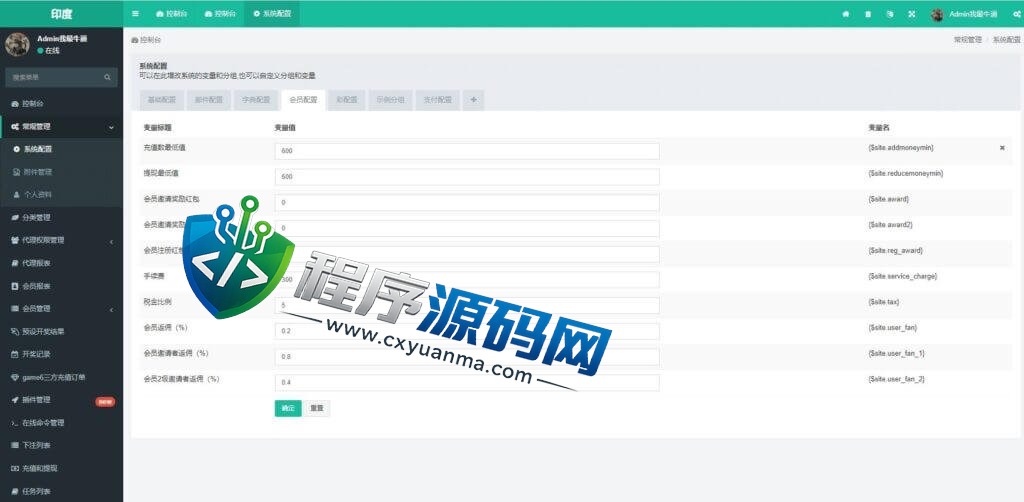
Task: Click the 变量标题 column header
Action: 157,127
